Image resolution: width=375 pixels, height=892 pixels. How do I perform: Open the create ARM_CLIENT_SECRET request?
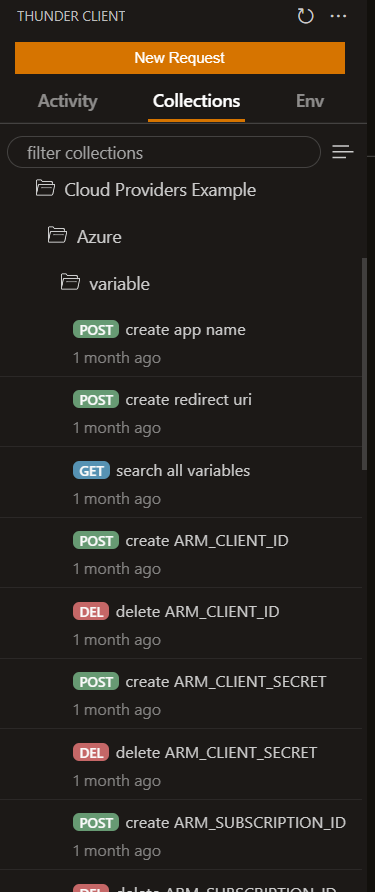181,694
